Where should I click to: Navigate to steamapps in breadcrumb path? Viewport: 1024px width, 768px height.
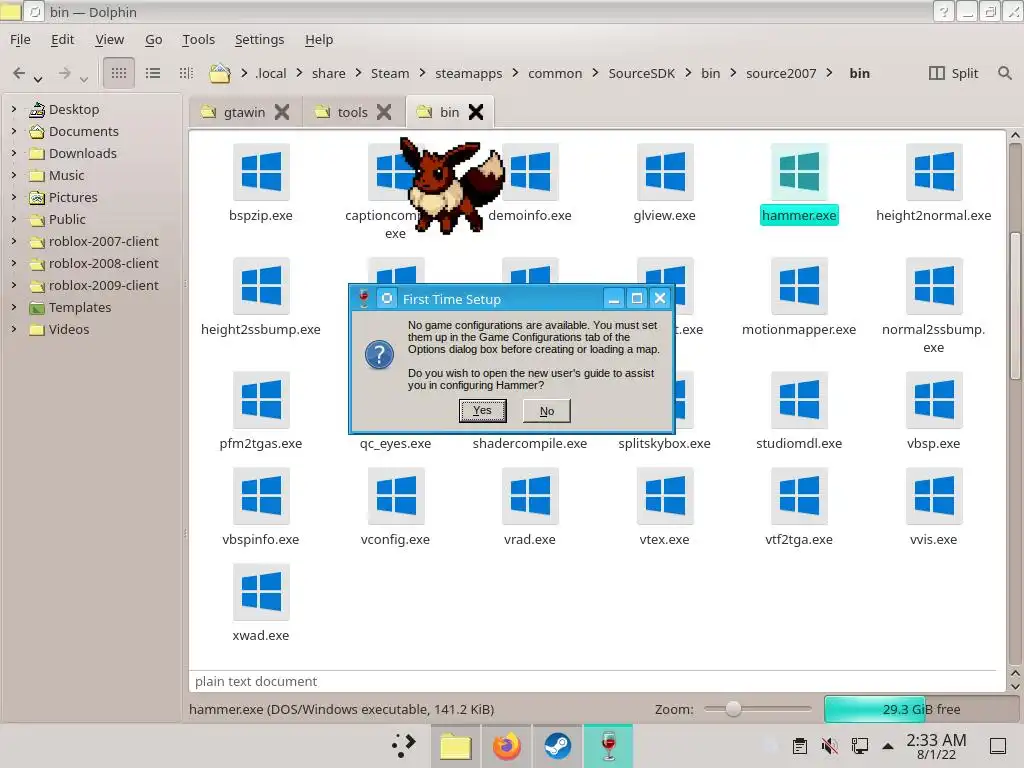coord(469,73)
